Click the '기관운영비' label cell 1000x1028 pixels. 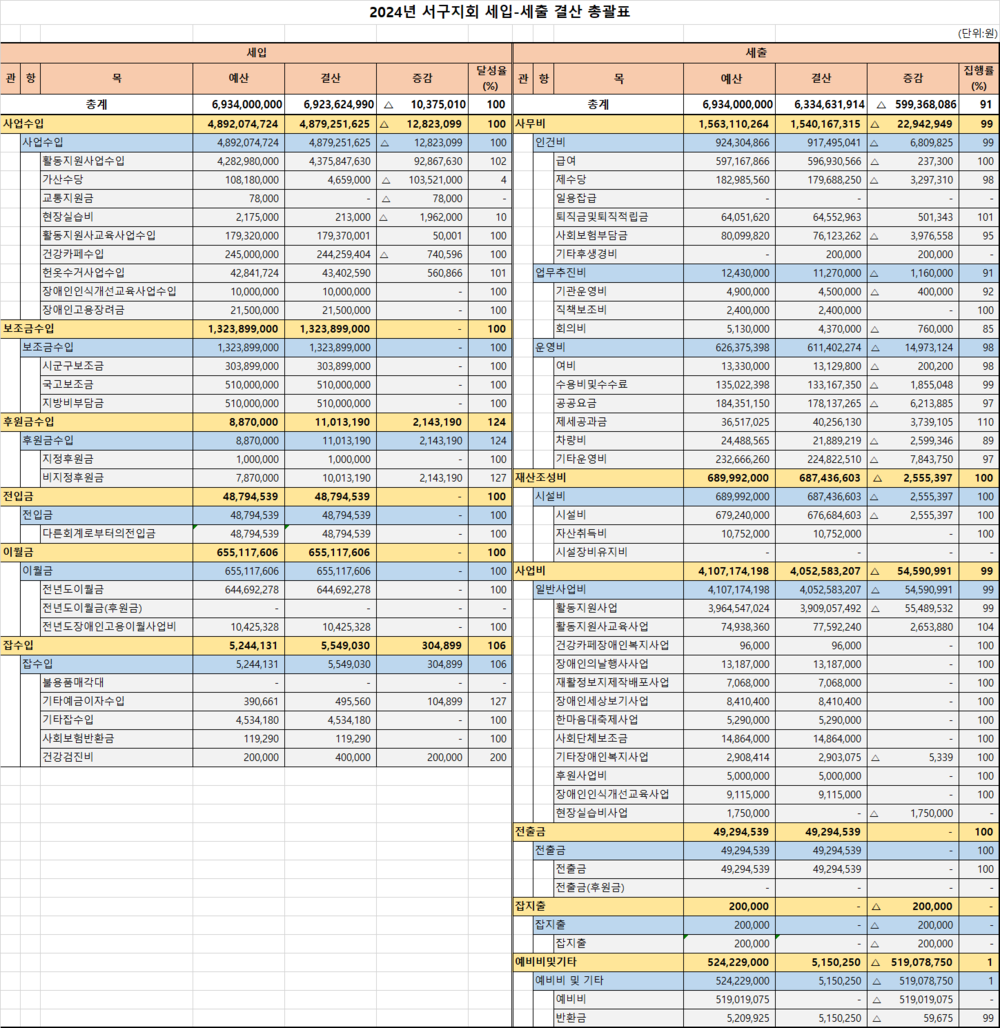pyautogui.click(x=618, y=291)
